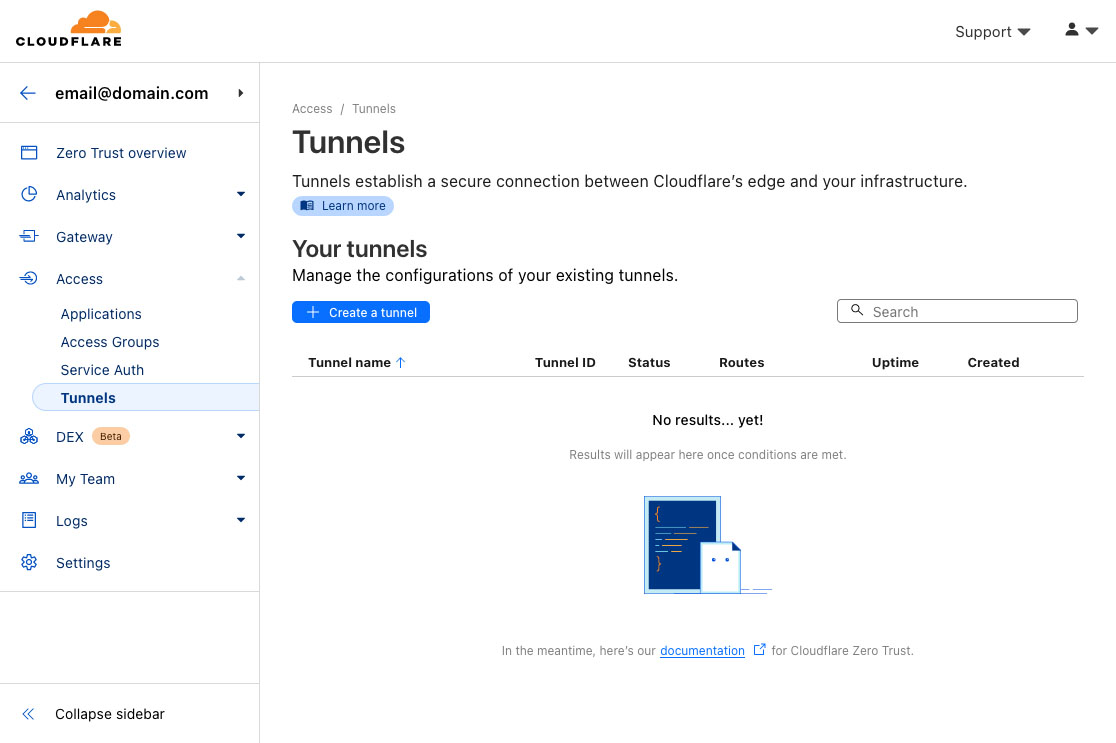Collapse the Access section
1116x743 pixels.
(240, 279)
